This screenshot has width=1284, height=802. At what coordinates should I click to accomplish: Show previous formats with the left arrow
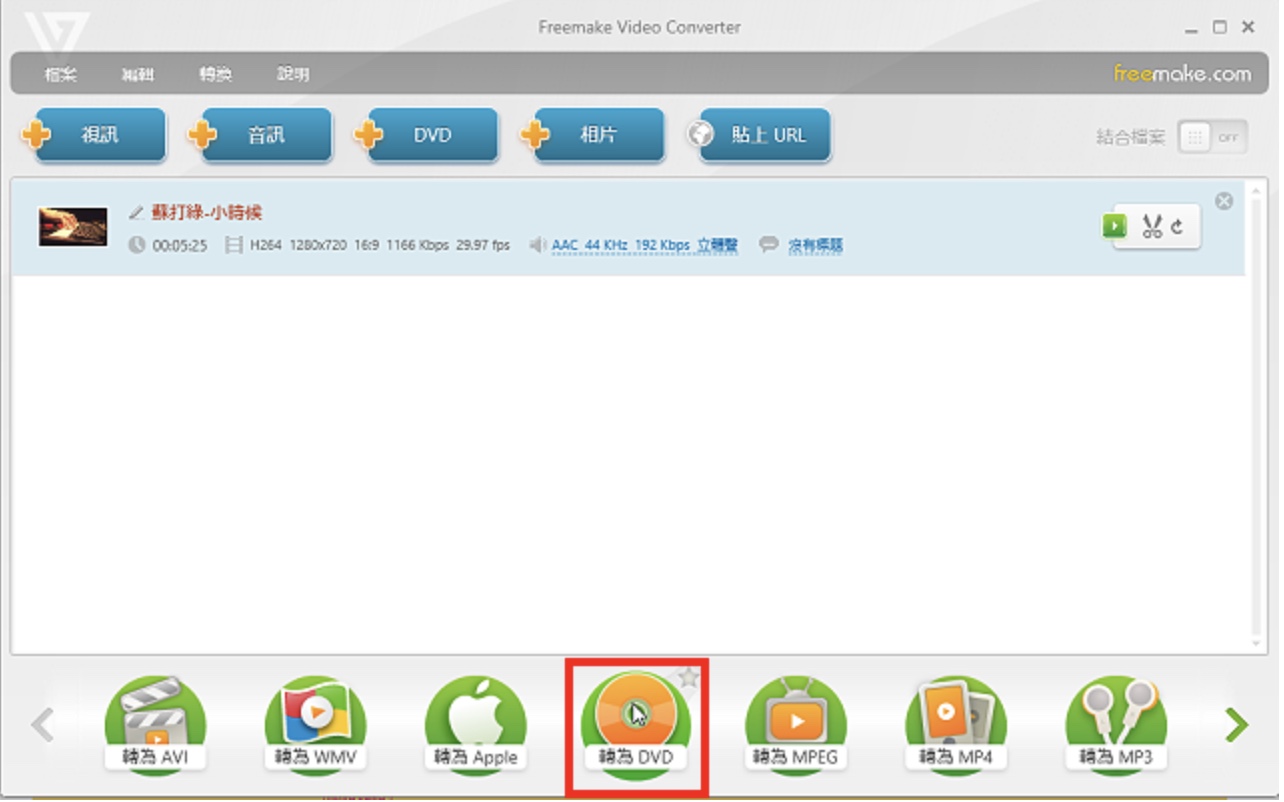pyautogui.click(x=42, y=725)
